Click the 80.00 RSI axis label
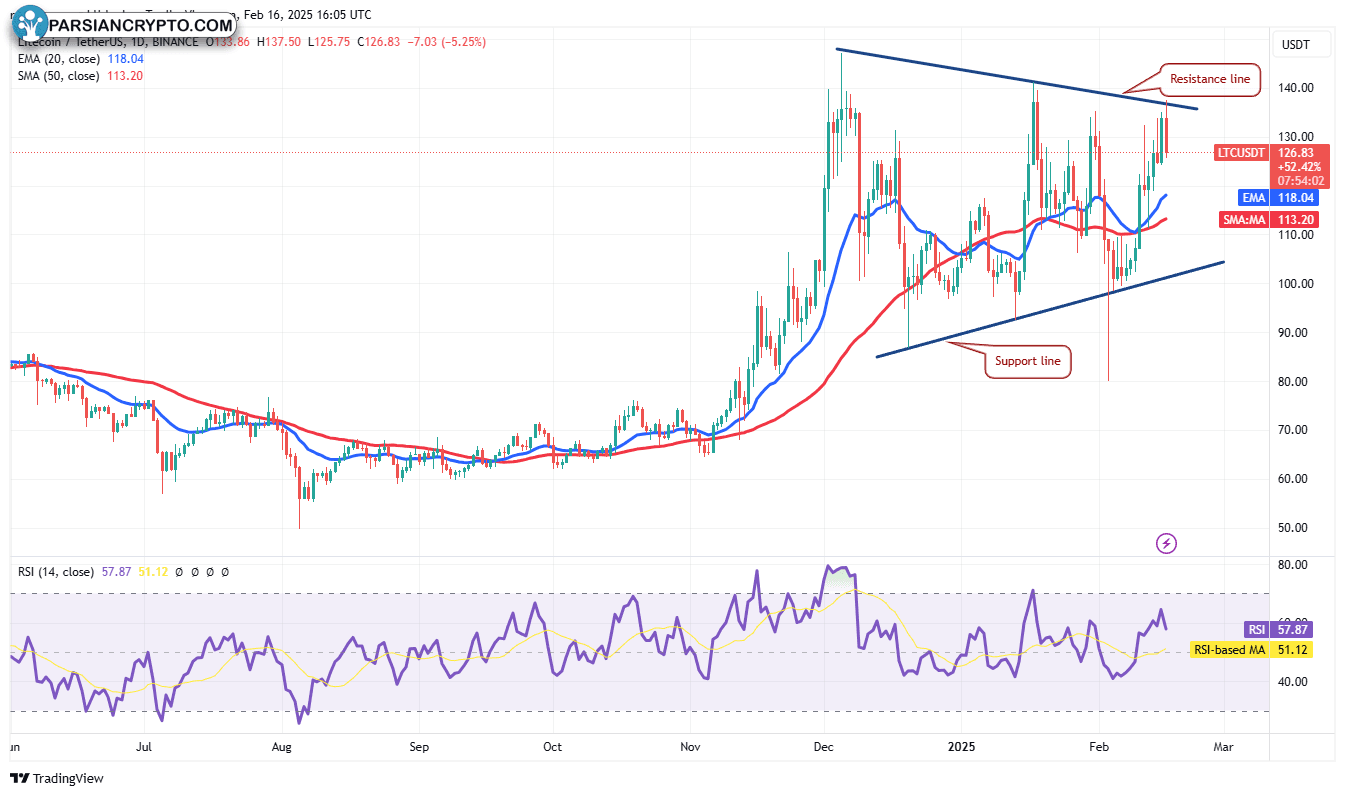 1295,565
